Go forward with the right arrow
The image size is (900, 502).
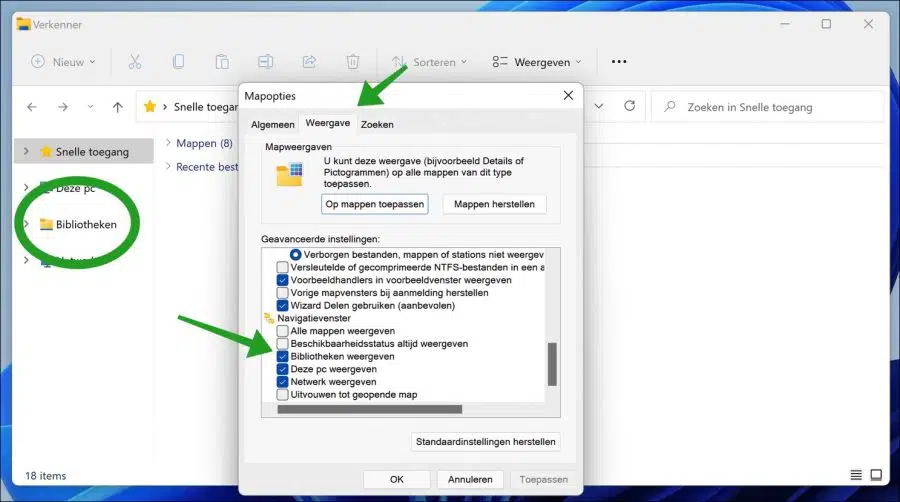[x=63, y=107]
